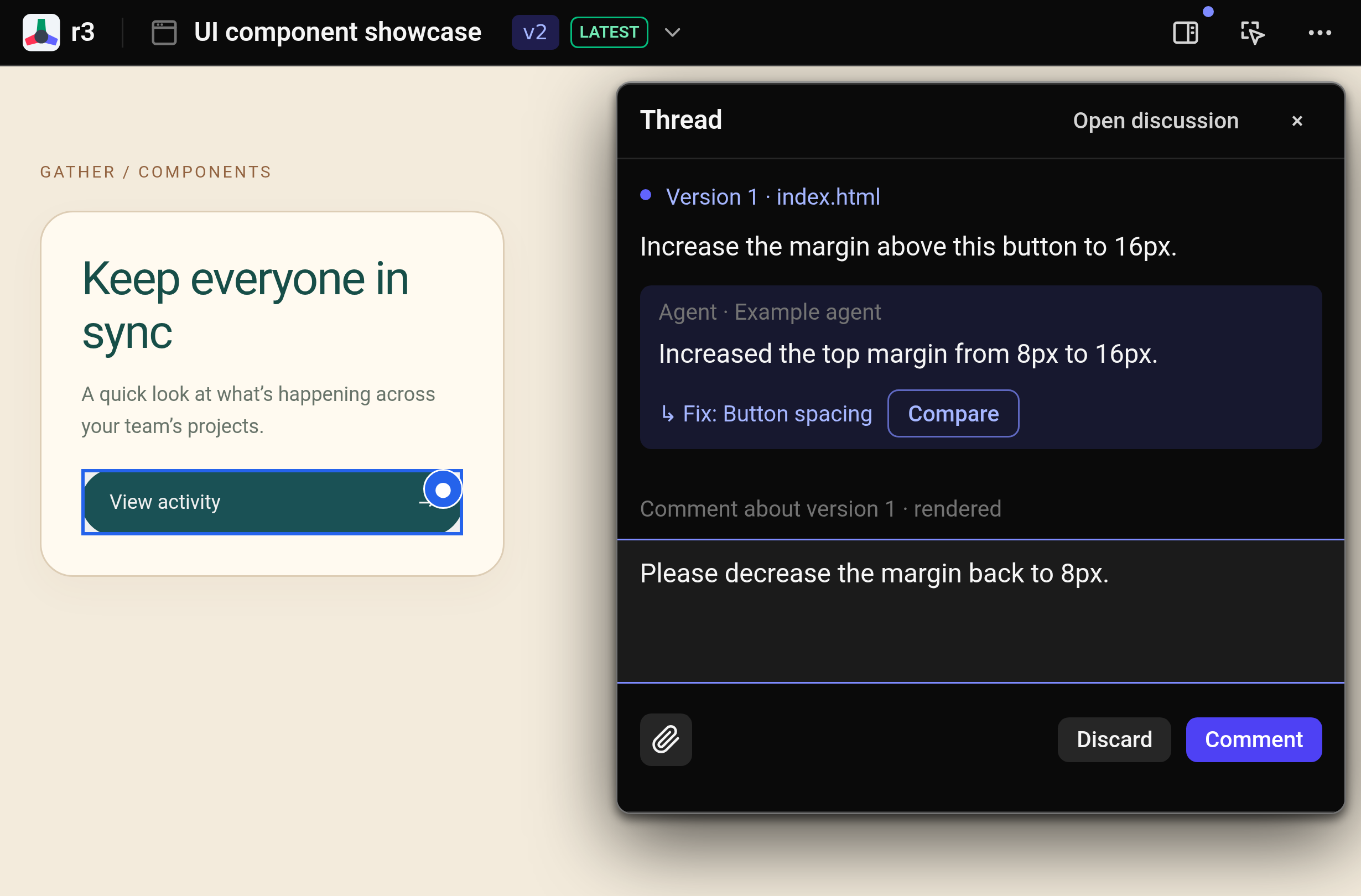Image resolution: width=1361 pixels, height=896 pixels.
Task: Activate the element selection cursor tool
Action: (x=1253, y=33)
